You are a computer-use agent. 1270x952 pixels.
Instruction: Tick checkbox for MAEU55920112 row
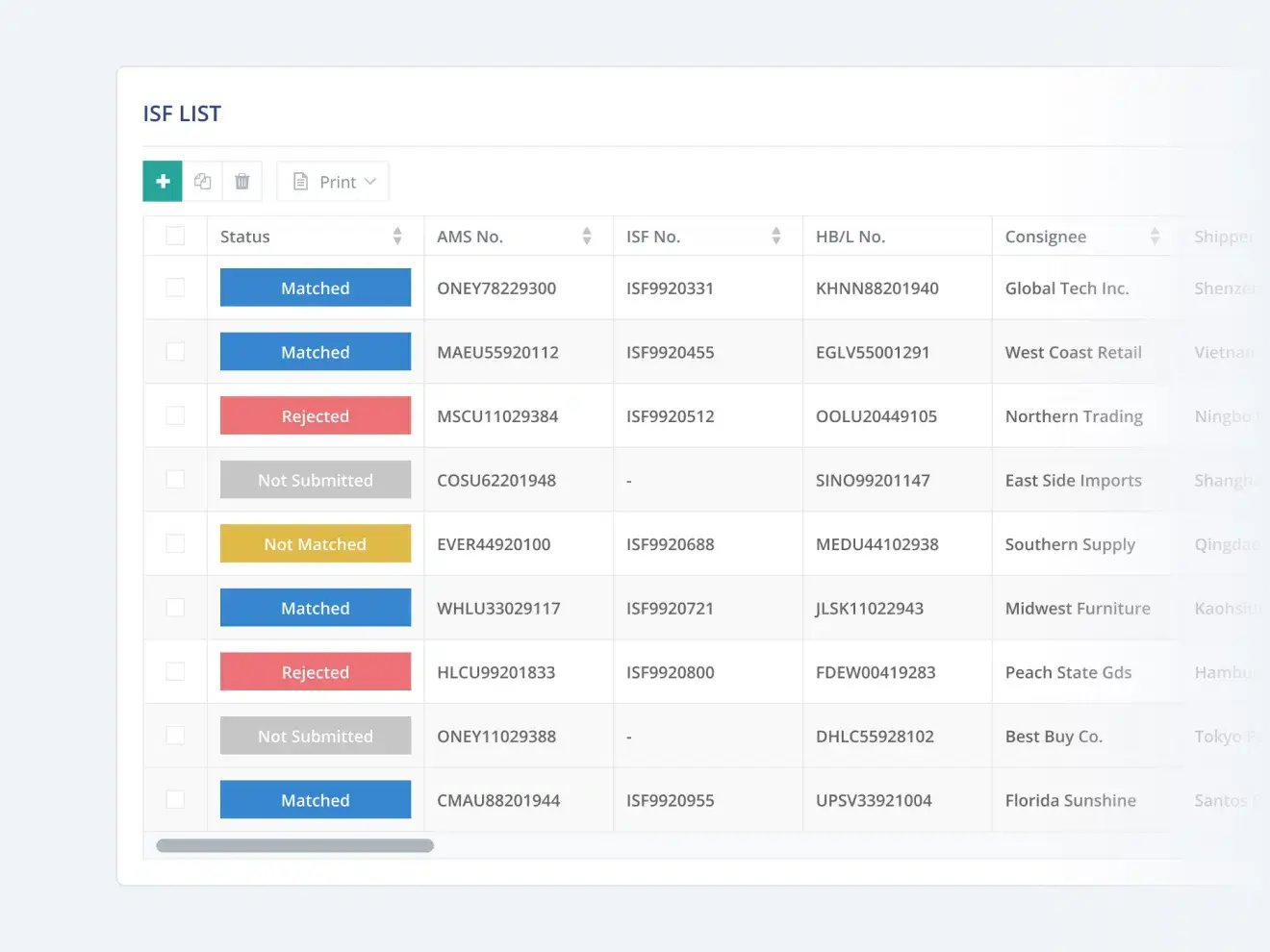pyautogui.click(x=175, y=352)
